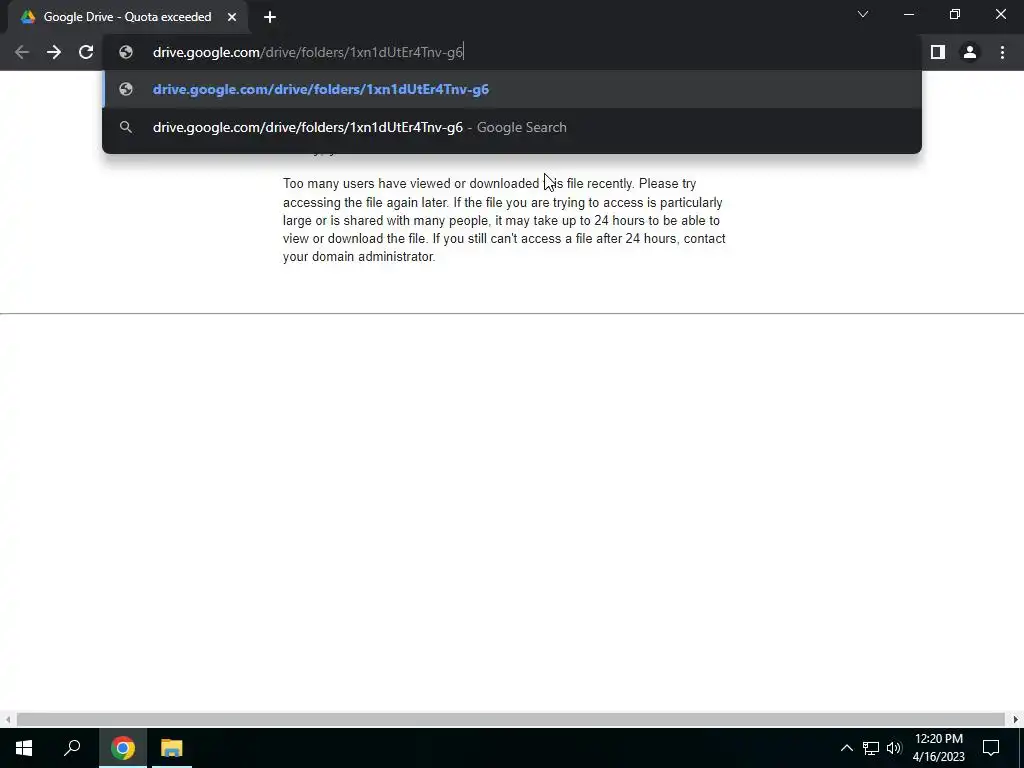1024x768 pixels.
Task: Click the 'your domain administrator' text
Action: click(x=359, y=257)
